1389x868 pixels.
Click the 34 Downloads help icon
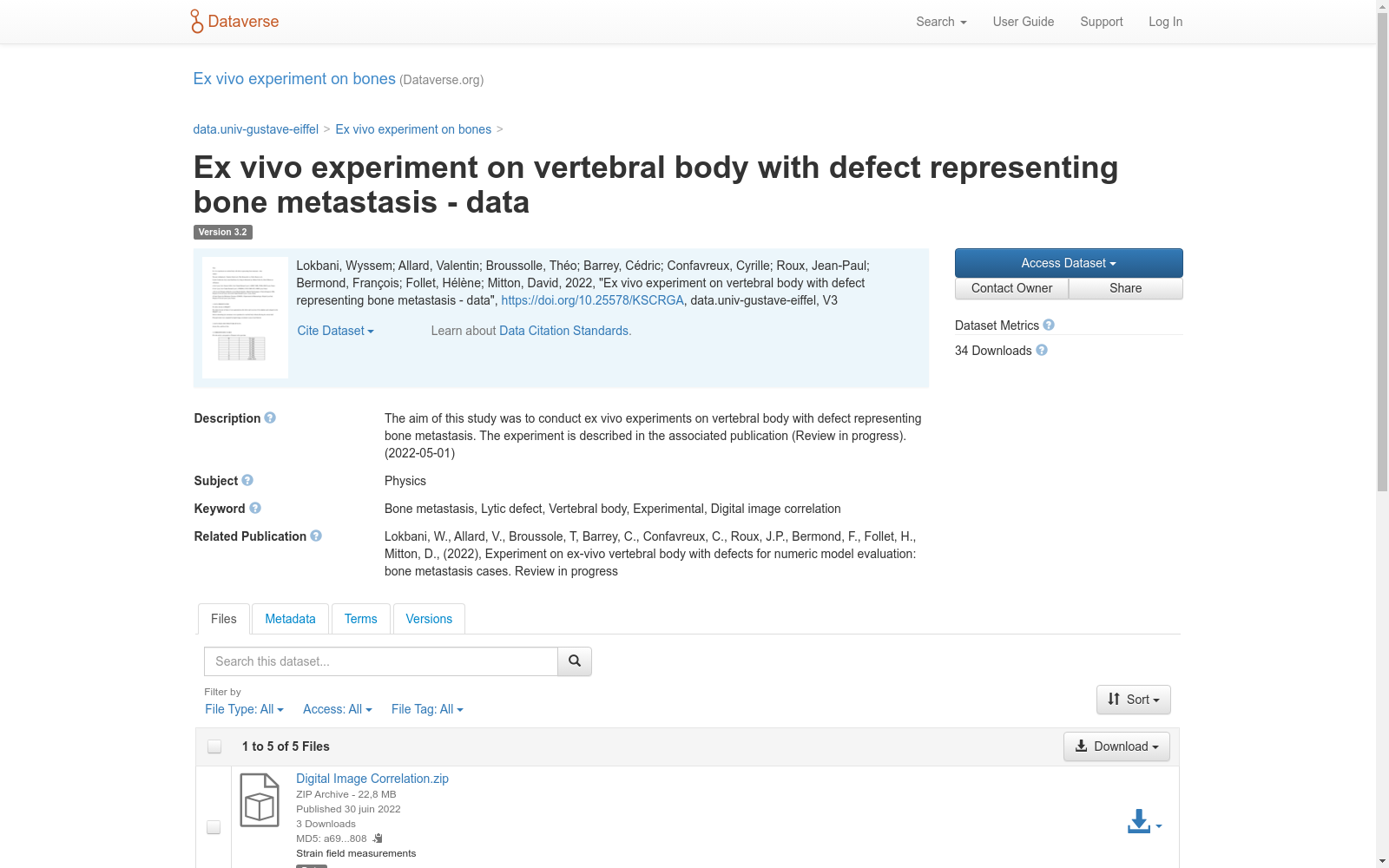coord(1042,350)
